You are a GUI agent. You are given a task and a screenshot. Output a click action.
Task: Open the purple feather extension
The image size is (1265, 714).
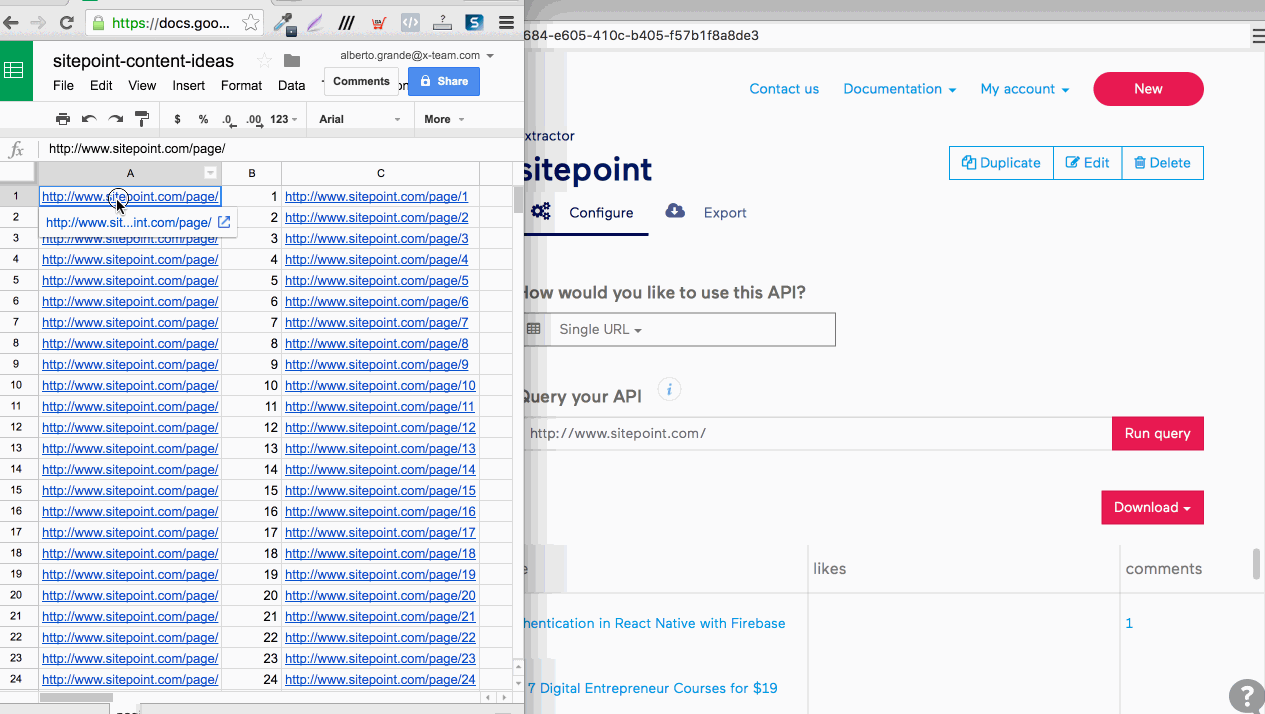click(x=315, y=22)
